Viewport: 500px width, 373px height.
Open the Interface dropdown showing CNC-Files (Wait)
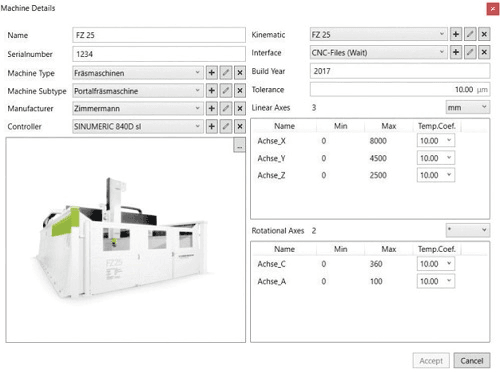click(x=378, y=52)
